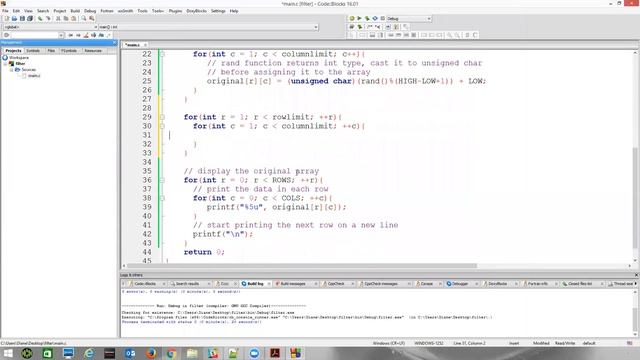Collapse code fold at line 38
Screen dimensions: 640x360
pyautogui.click(x=162, y=198)
